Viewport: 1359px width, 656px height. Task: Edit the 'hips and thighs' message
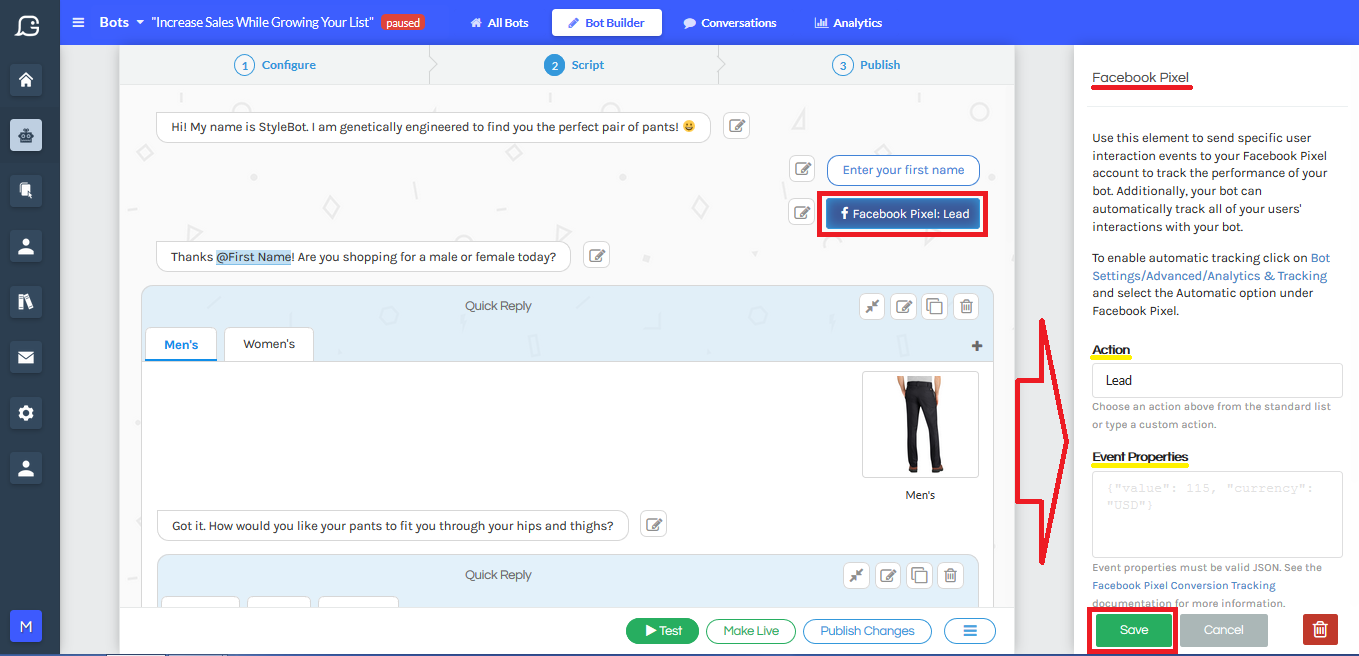(653, 524)
